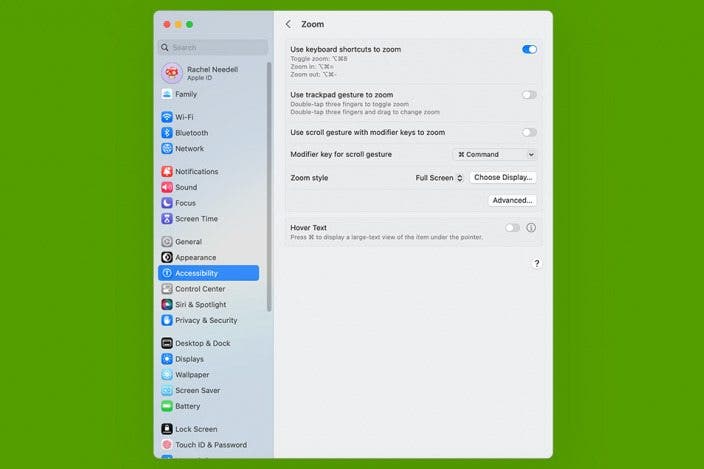
Task: Open Siri & Spotlight icon
Action: coord(167,305)
